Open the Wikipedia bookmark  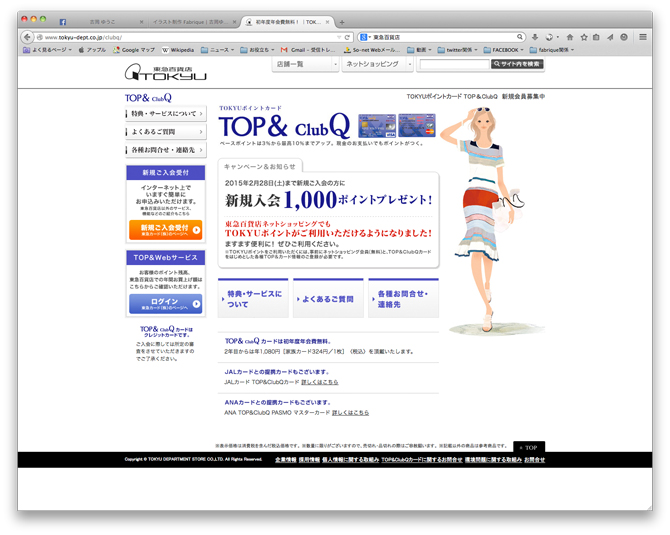pos(178,50)
